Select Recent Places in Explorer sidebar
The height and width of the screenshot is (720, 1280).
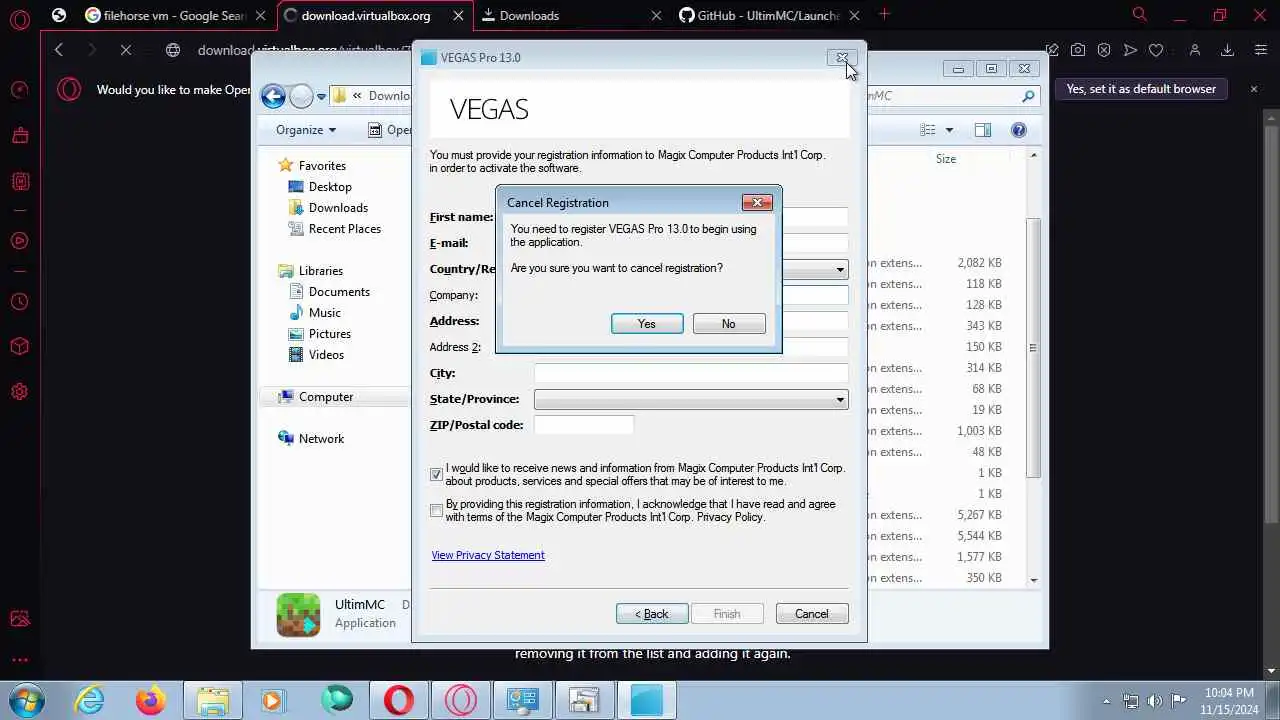pos(345,229)
